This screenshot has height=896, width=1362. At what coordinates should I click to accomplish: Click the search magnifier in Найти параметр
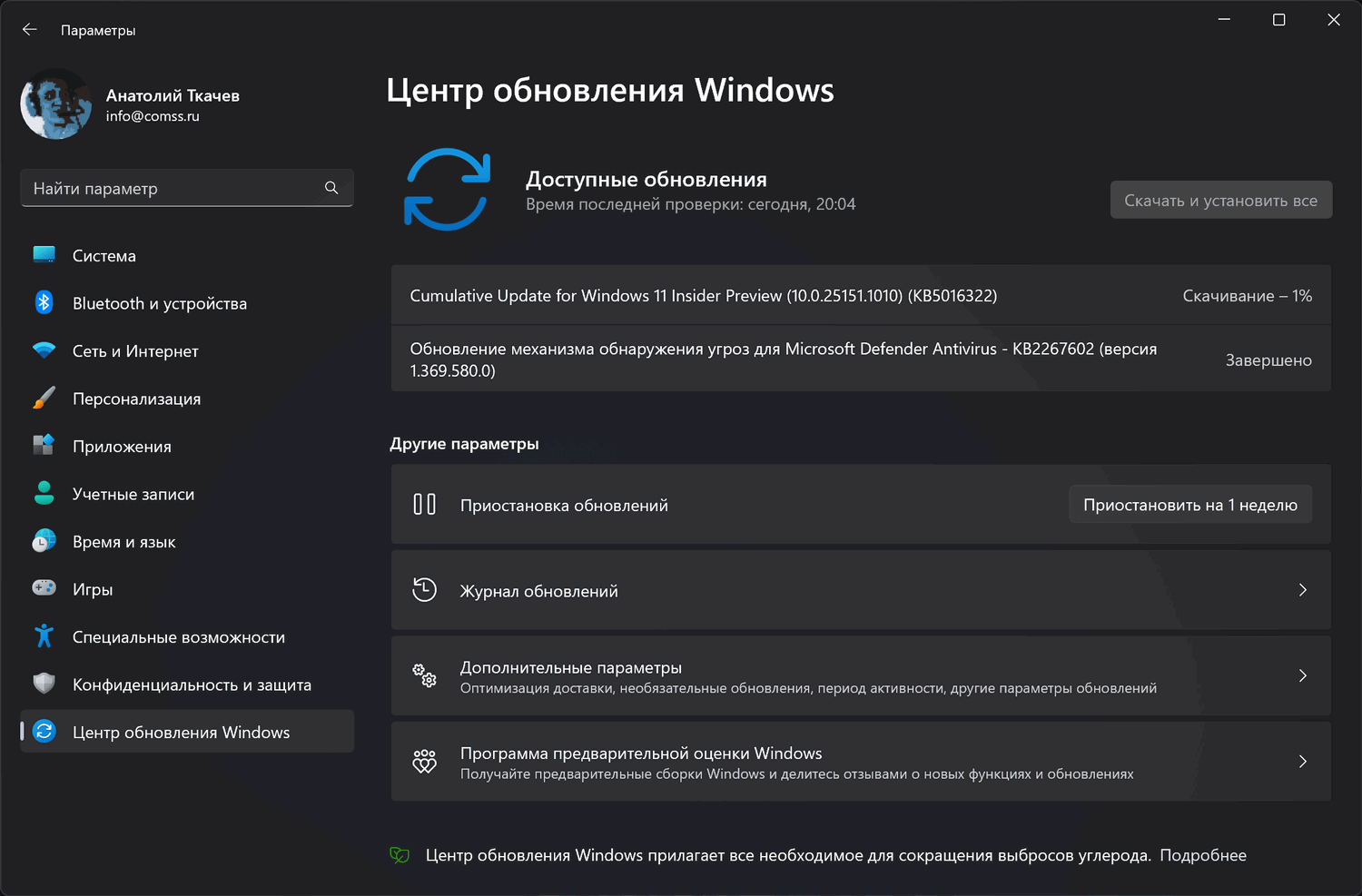click(331, 188)
